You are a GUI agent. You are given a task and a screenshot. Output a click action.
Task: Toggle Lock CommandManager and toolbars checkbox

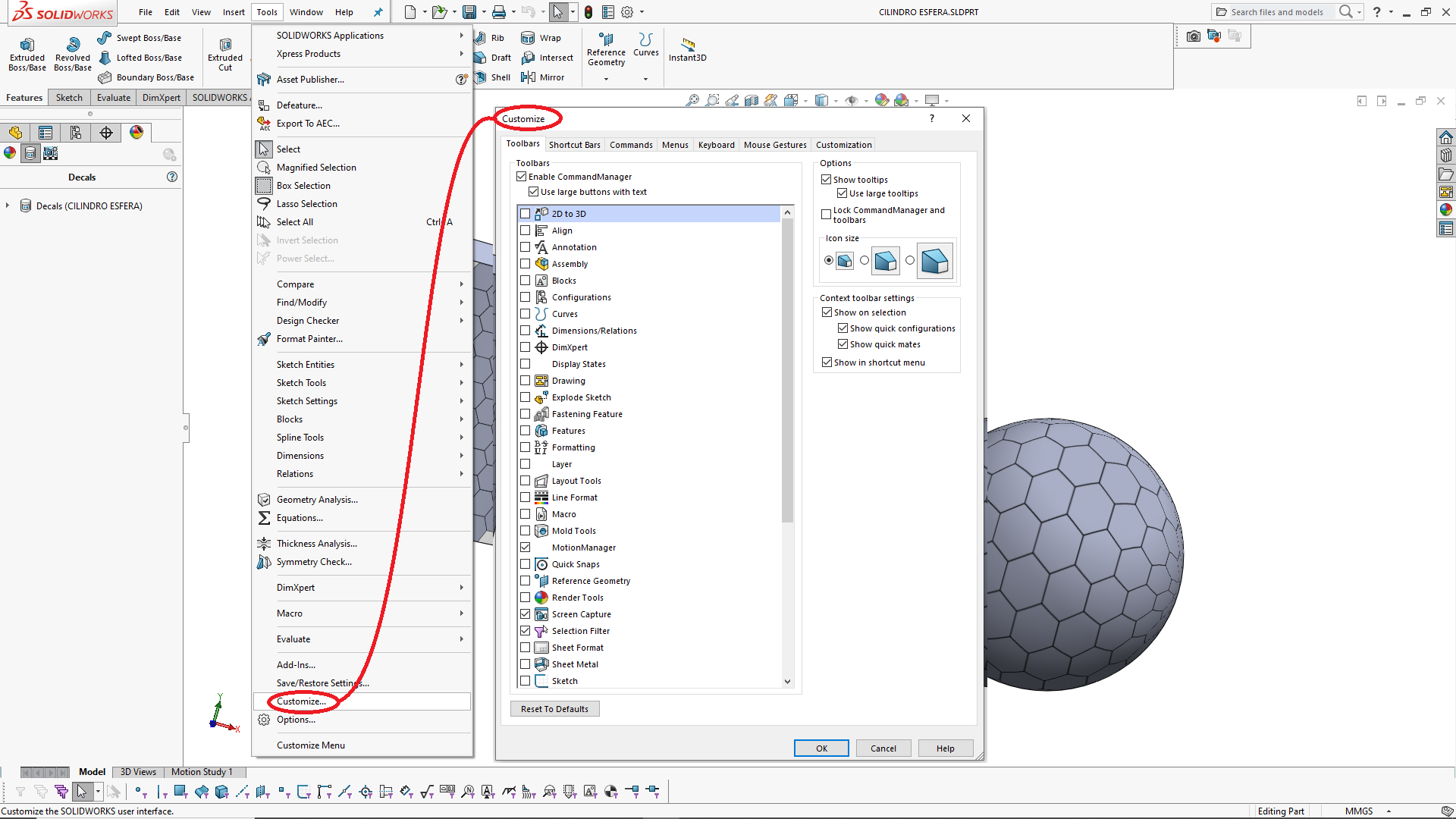click(x=827, y=215)
